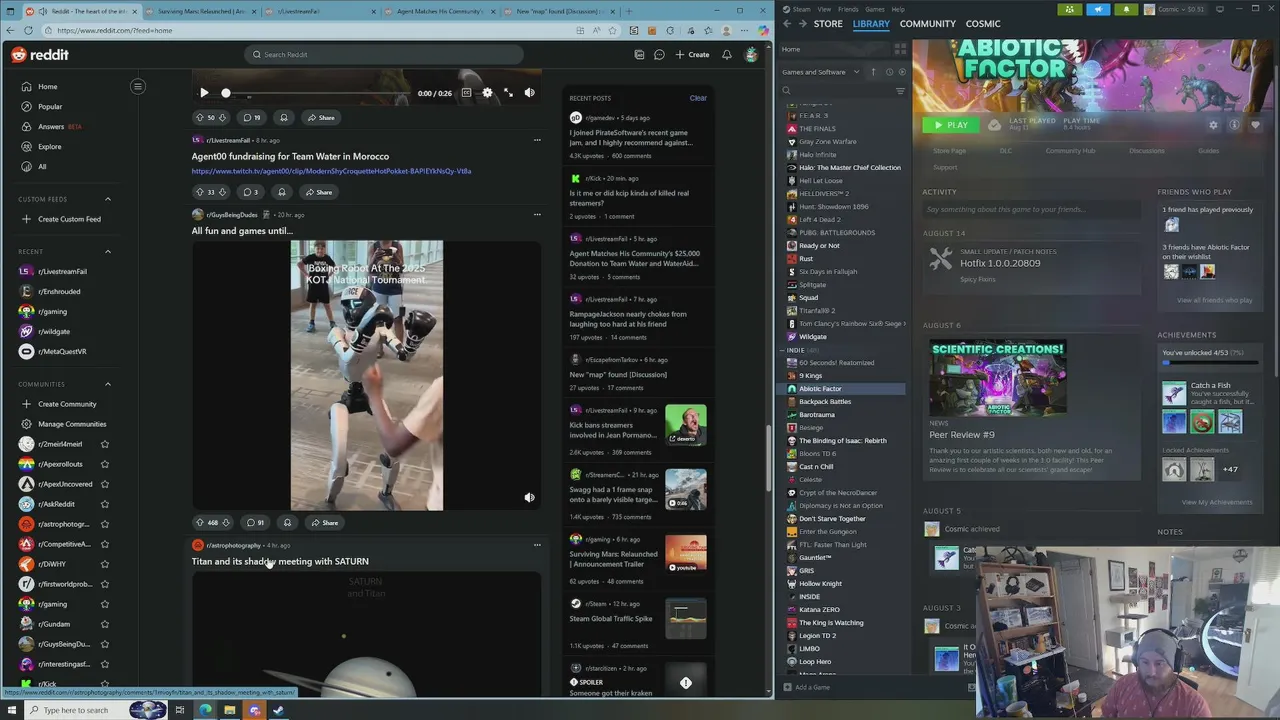Go to Popular in Reddit sidebar
This screenshot has width=1280, height=720.
click(50, 106)
